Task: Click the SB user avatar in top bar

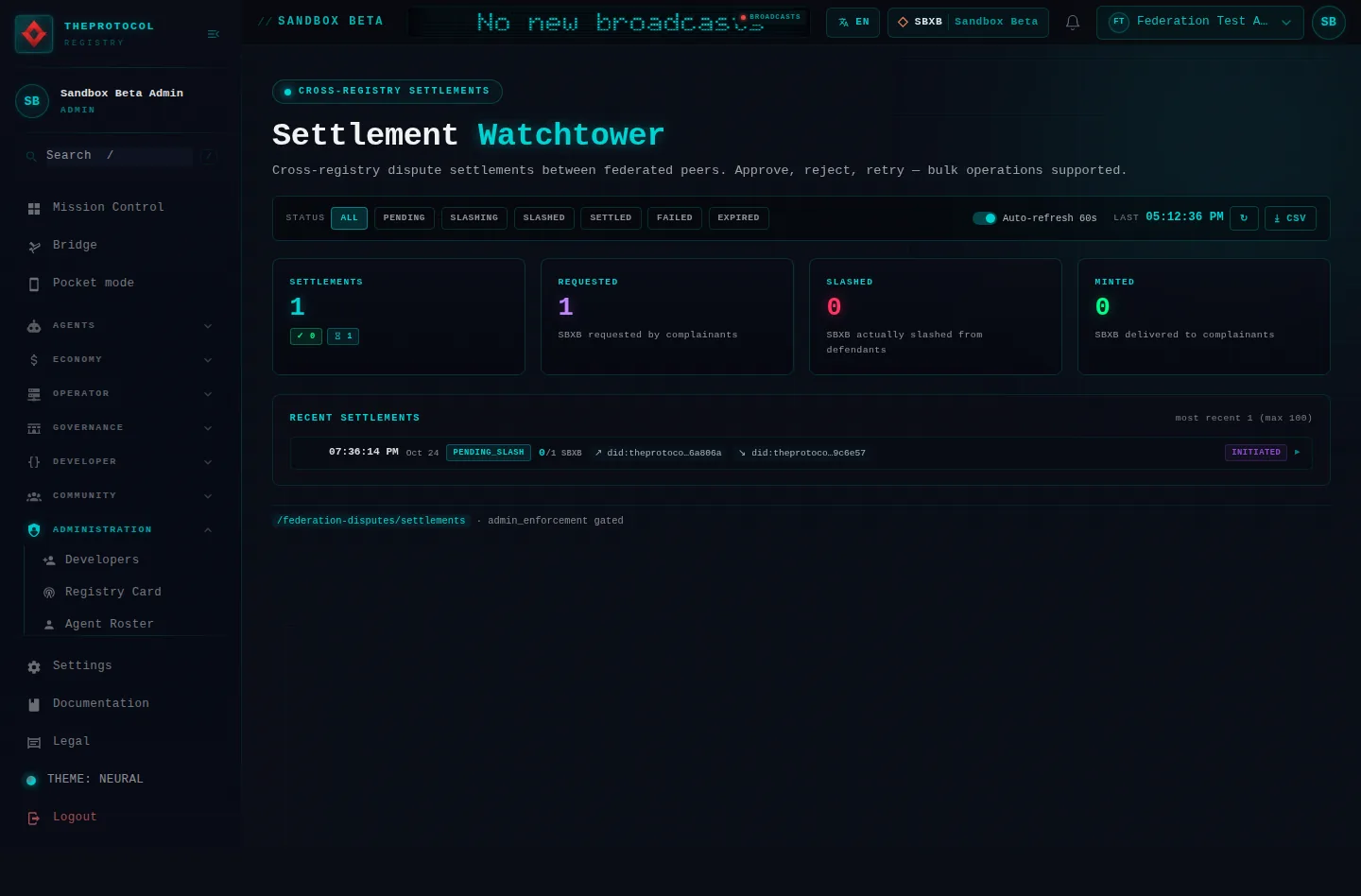Action: [x=1328, y=22]
